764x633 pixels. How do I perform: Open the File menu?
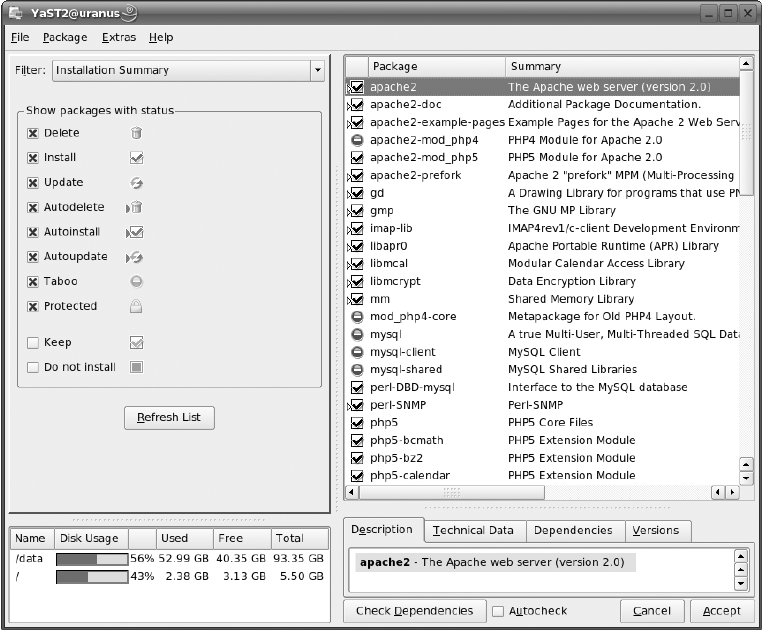[20, 38]
